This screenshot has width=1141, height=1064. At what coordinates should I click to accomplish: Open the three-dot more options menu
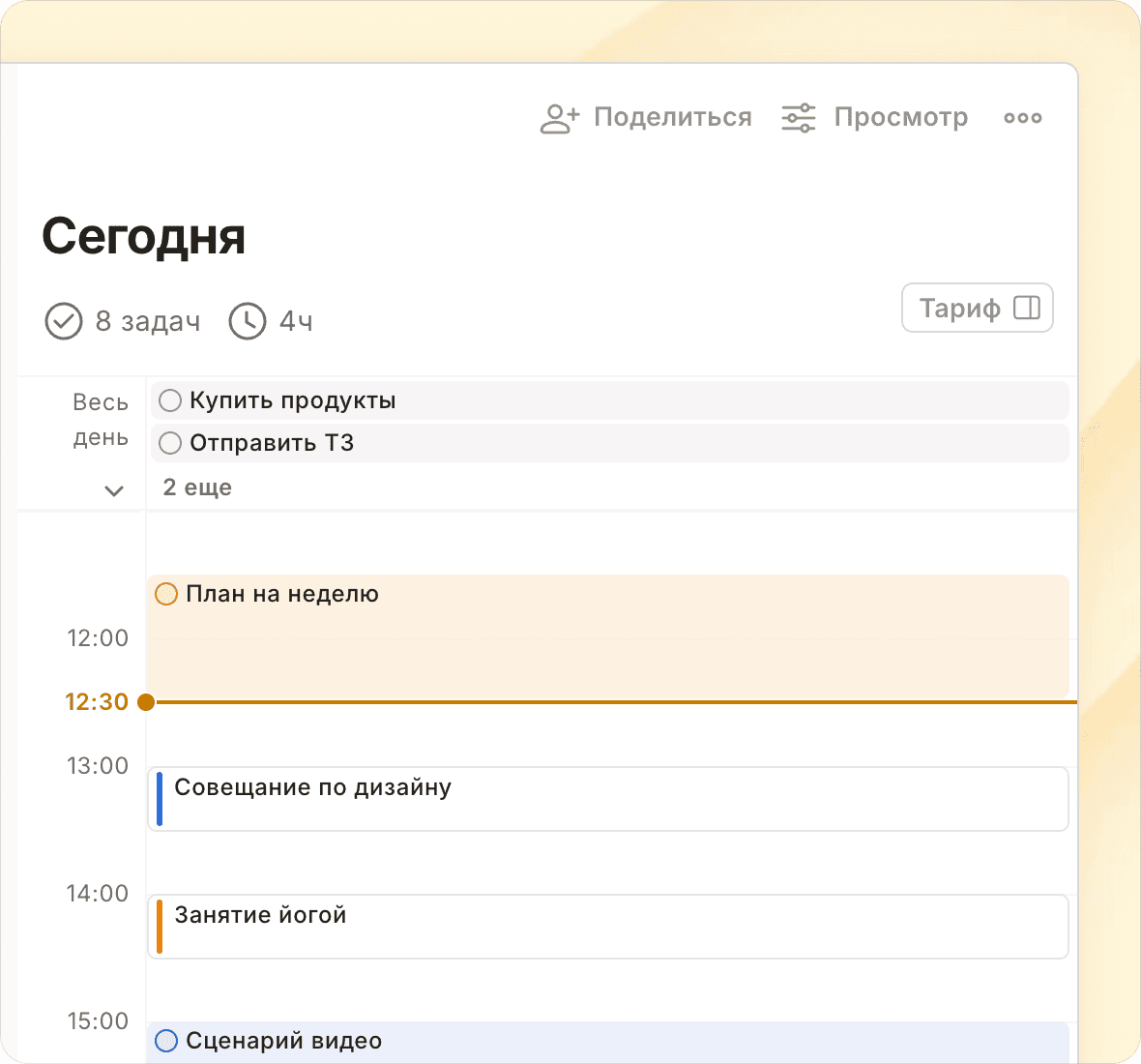(x=1022, y=118)
